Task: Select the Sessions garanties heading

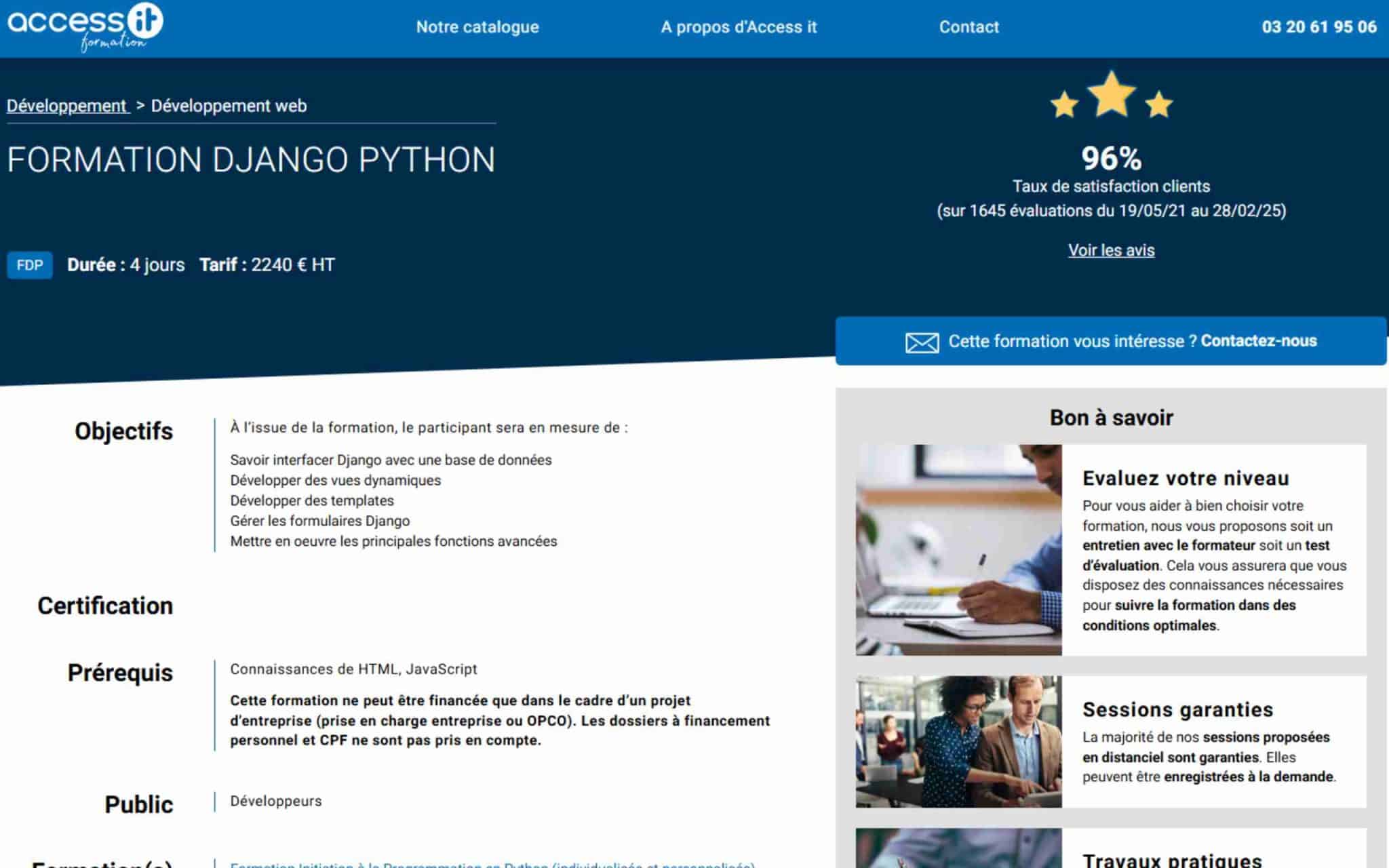Action: (x=1177, y=709)
